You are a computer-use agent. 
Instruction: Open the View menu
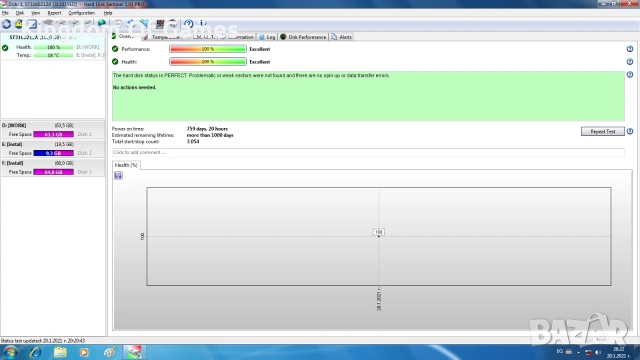coord(36,13)
